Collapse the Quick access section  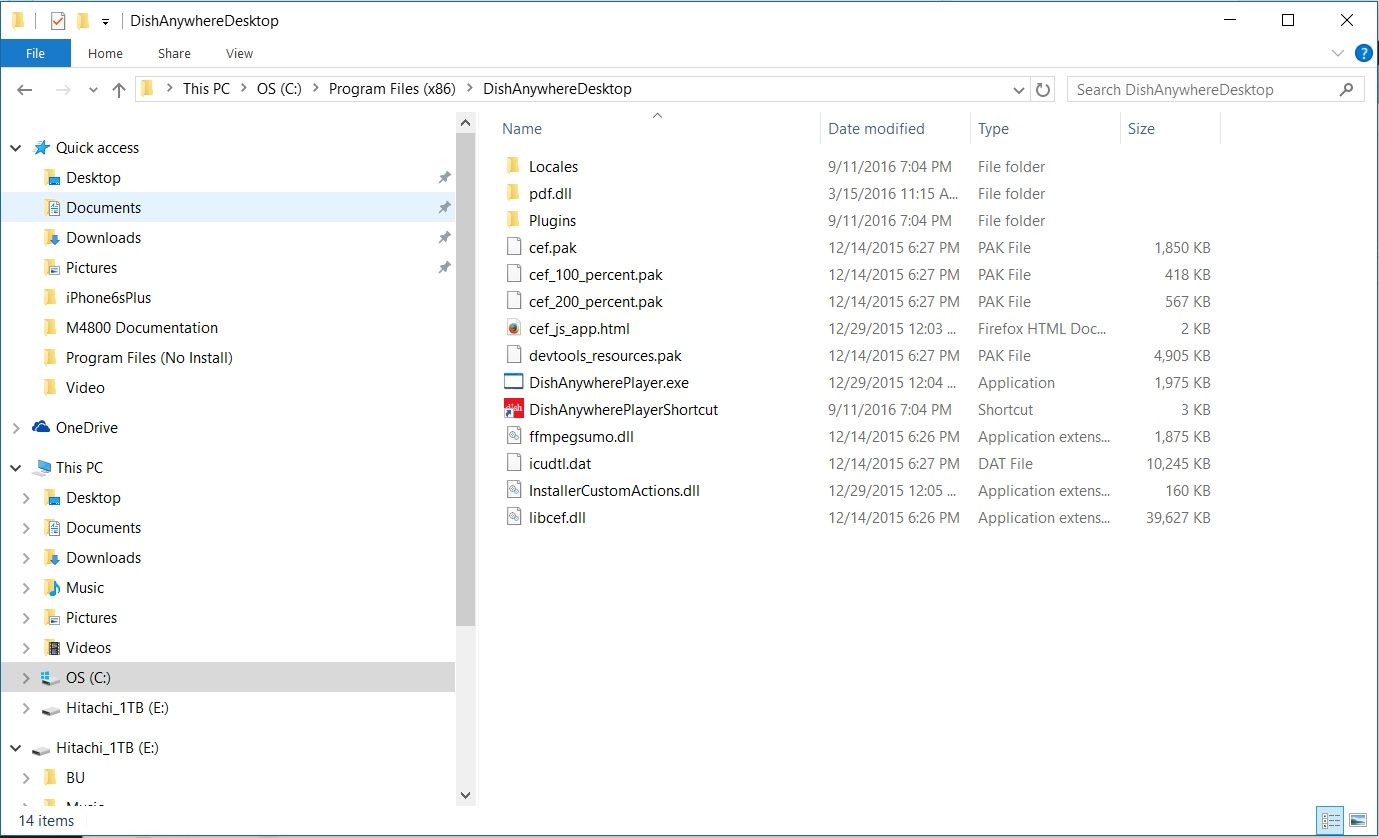[x=15, y=148]
